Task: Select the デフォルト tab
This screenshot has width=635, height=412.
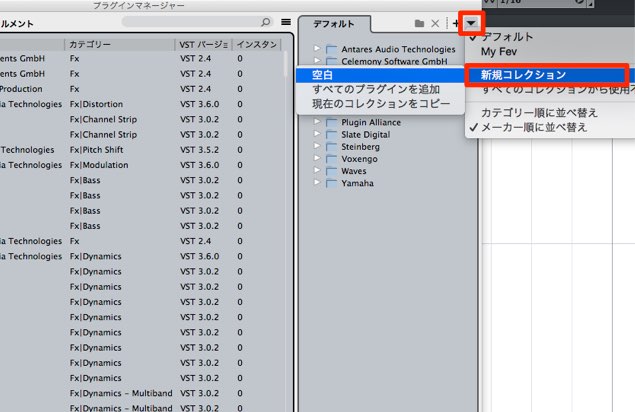Action: click(x=334, y=24)
